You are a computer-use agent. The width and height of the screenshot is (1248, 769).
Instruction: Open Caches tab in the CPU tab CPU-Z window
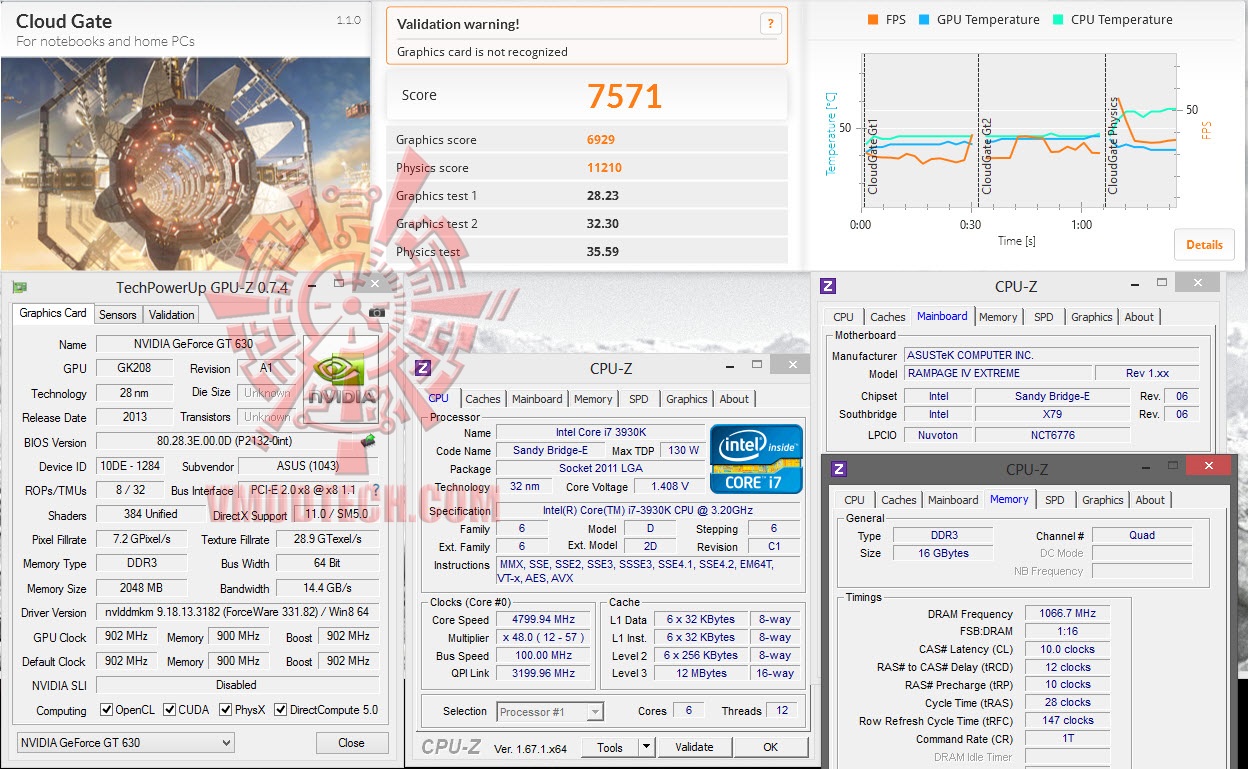point(483,399)
